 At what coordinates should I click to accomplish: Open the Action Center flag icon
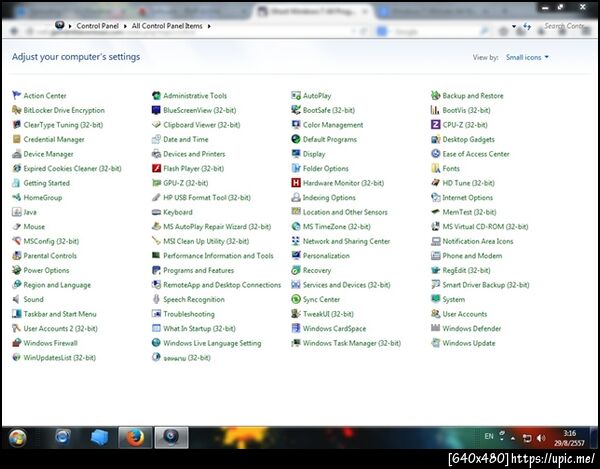16,95
